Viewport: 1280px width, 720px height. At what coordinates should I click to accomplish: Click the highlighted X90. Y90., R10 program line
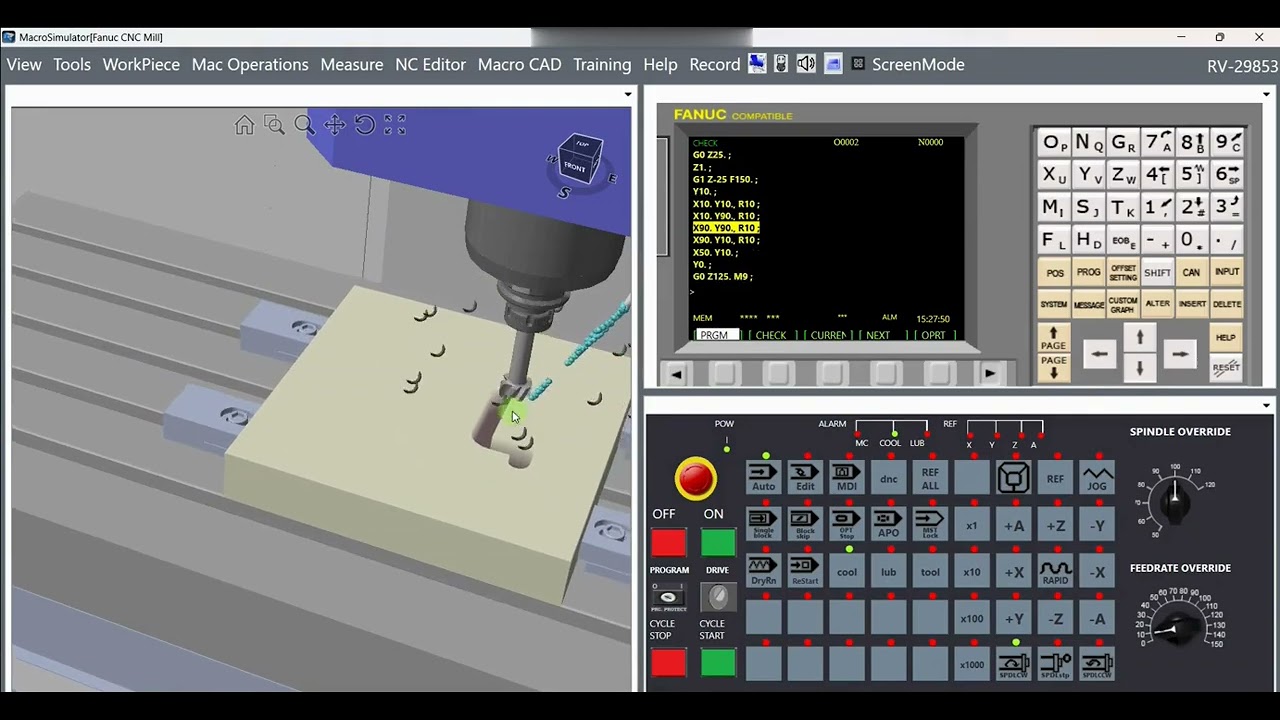[x=726, y=228]
